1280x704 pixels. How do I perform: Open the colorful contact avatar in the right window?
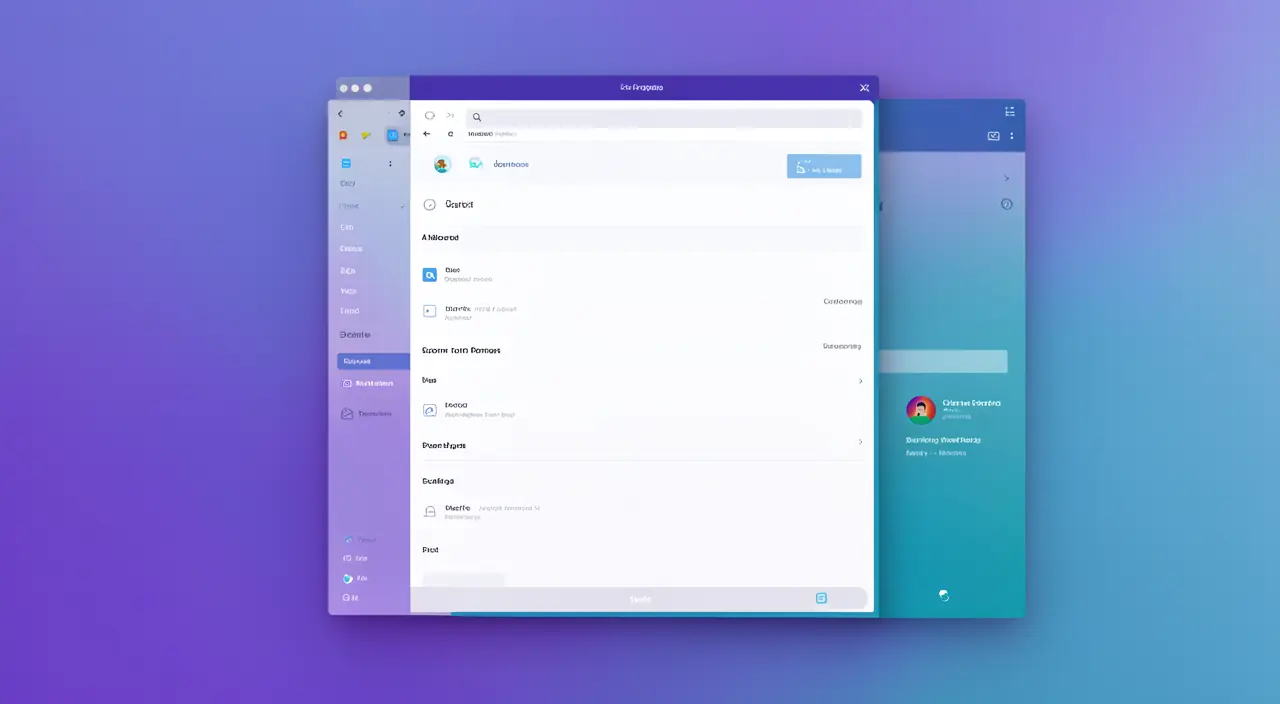point(921,410)
